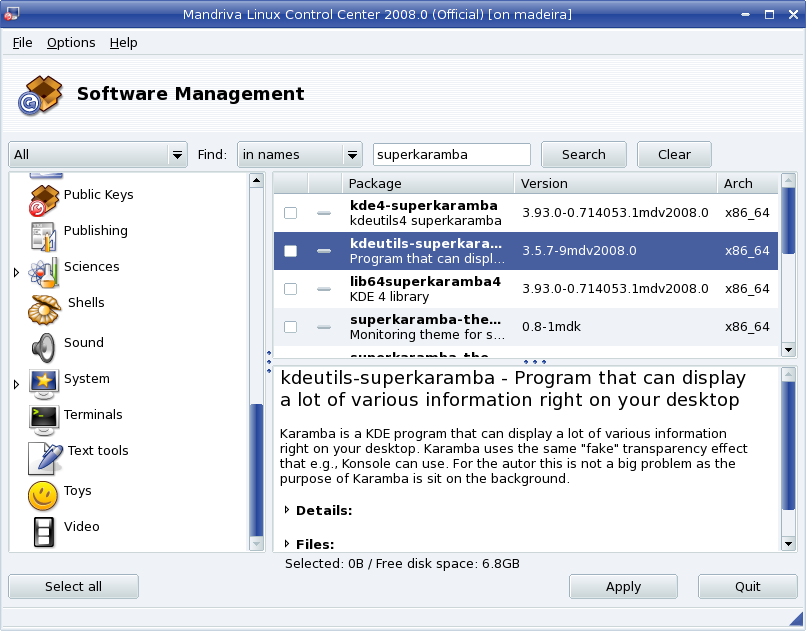Click the package list scrollbar thumb
Image resolution: width=806 pixels, height=631 pixels.
click(x=788, y=220)
